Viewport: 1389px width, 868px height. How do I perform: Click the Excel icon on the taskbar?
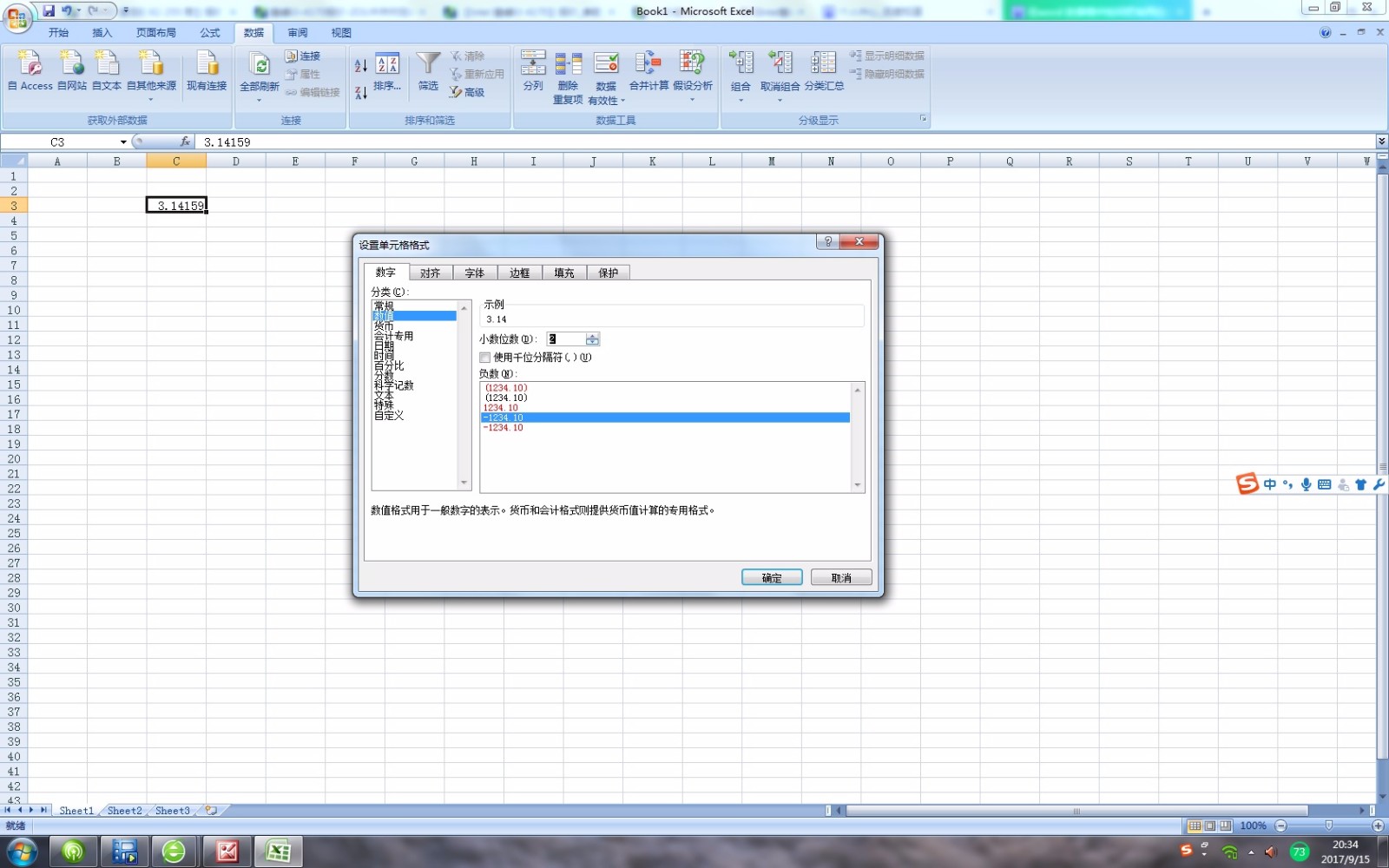[278, 852]
